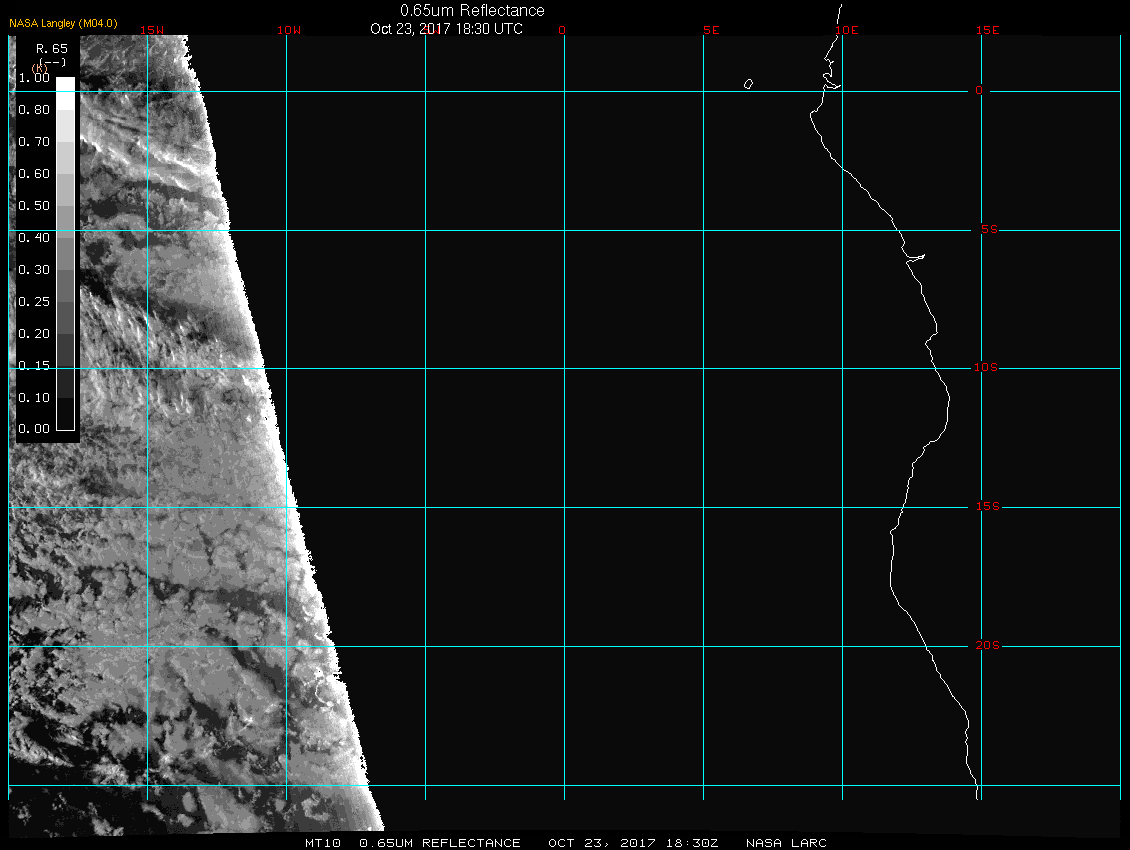Click the 5E longitude label
The height and width of the screenshot is (850, 1130).
point(711,30)
